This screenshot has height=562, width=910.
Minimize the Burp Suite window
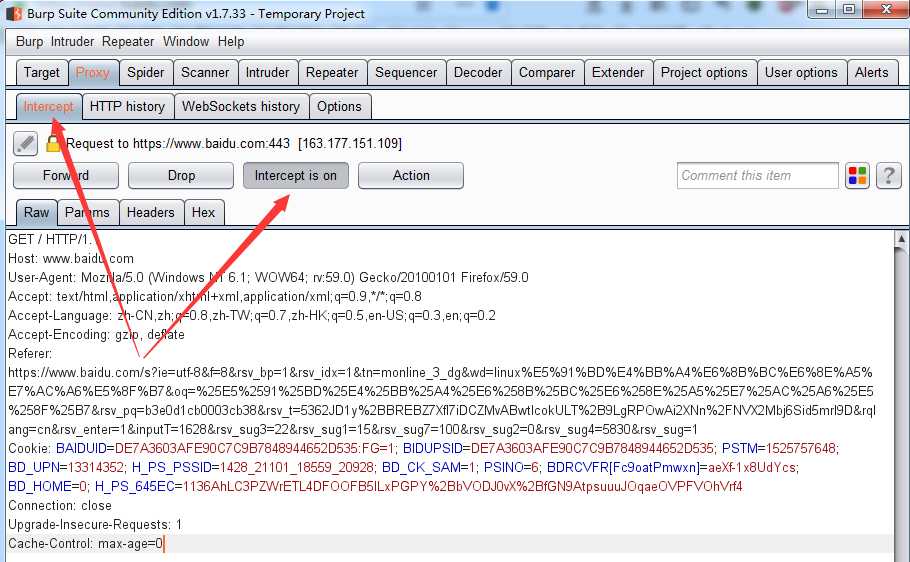pos(822,10)
